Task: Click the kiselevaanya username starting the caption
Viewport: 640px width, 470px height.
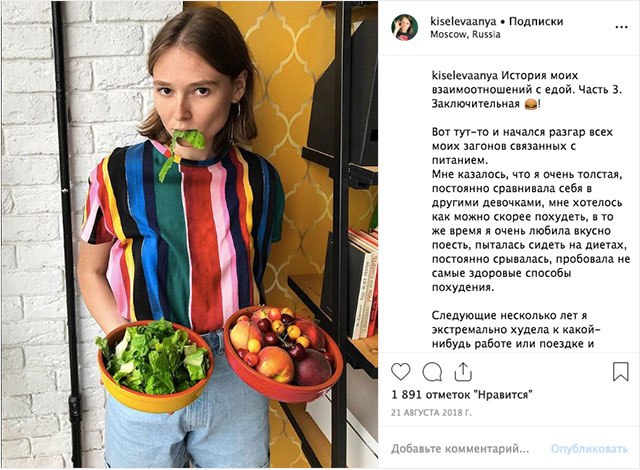Action: [x=464, y=76]
